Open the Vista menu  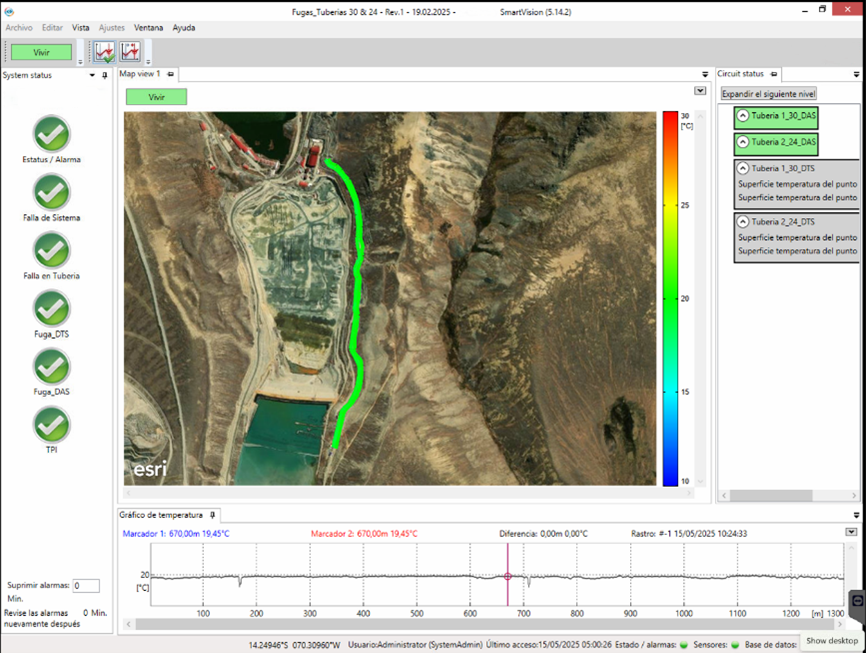pos(80,28)
